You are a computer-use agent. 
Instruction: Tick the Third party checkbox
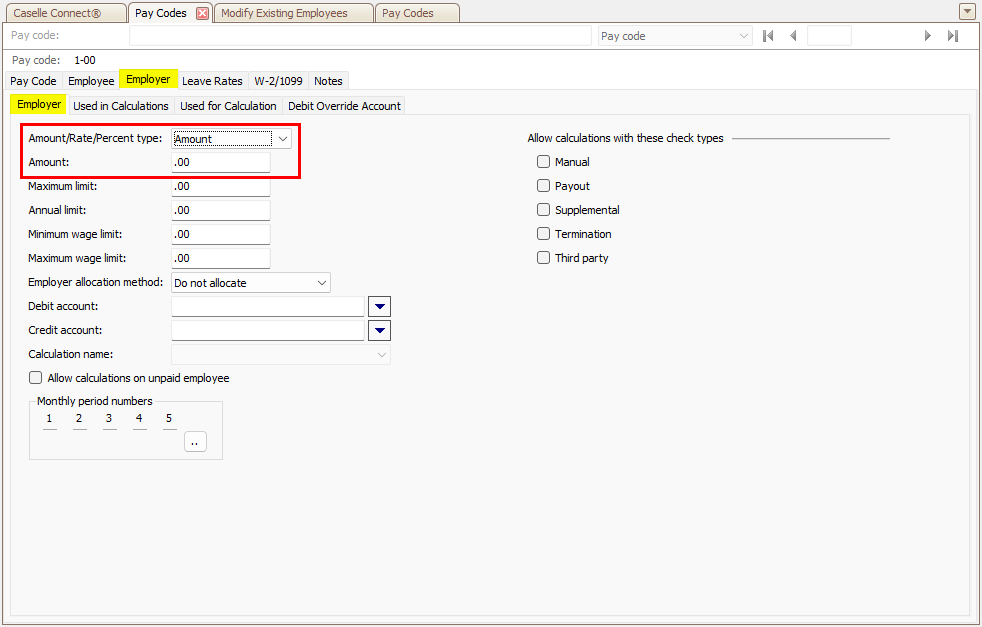pyautogui.click(x=544, y=258)
